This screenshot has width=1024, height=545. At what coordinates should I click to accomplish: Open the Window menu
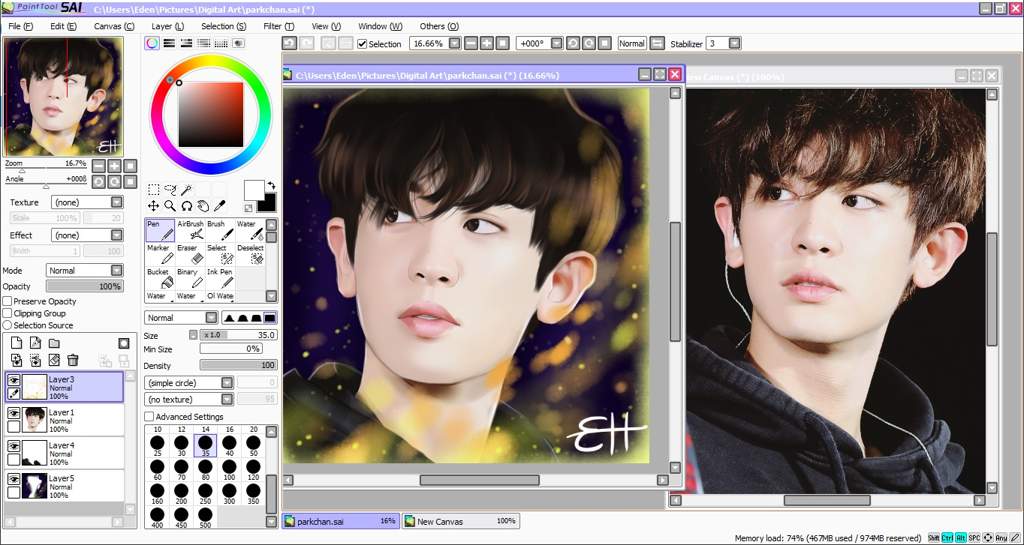pyautogui.click(x=380, y=26)
